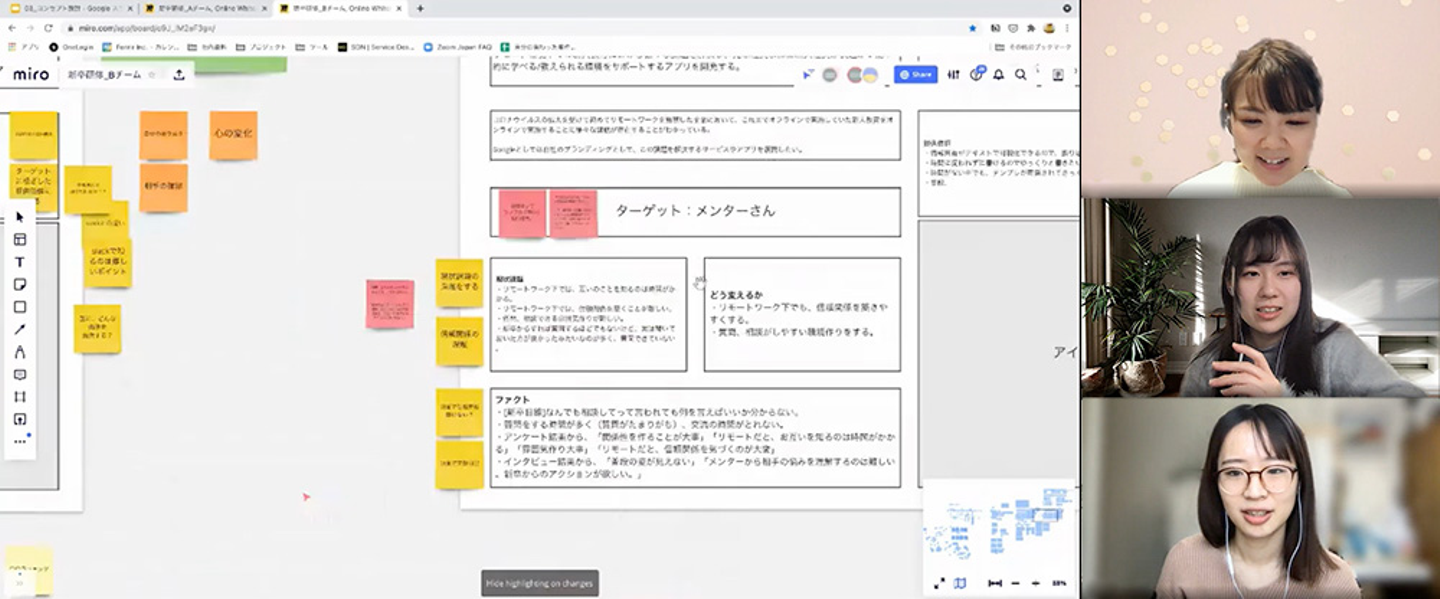Toggle fullscreen mode with the arrows icon
1440x599 pixels.
pyautogui.click(x=939, y=583)
